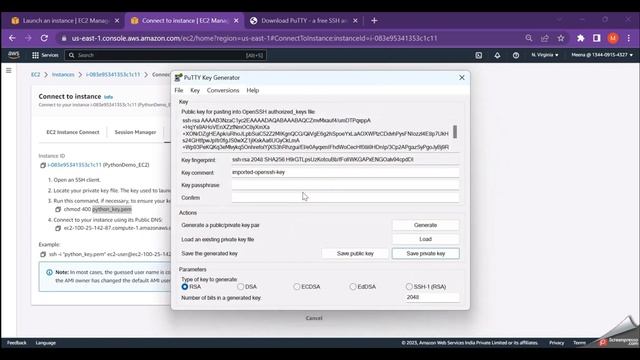
Task: Open the instance ID link under Instance ID
Action: pos(74,165)
